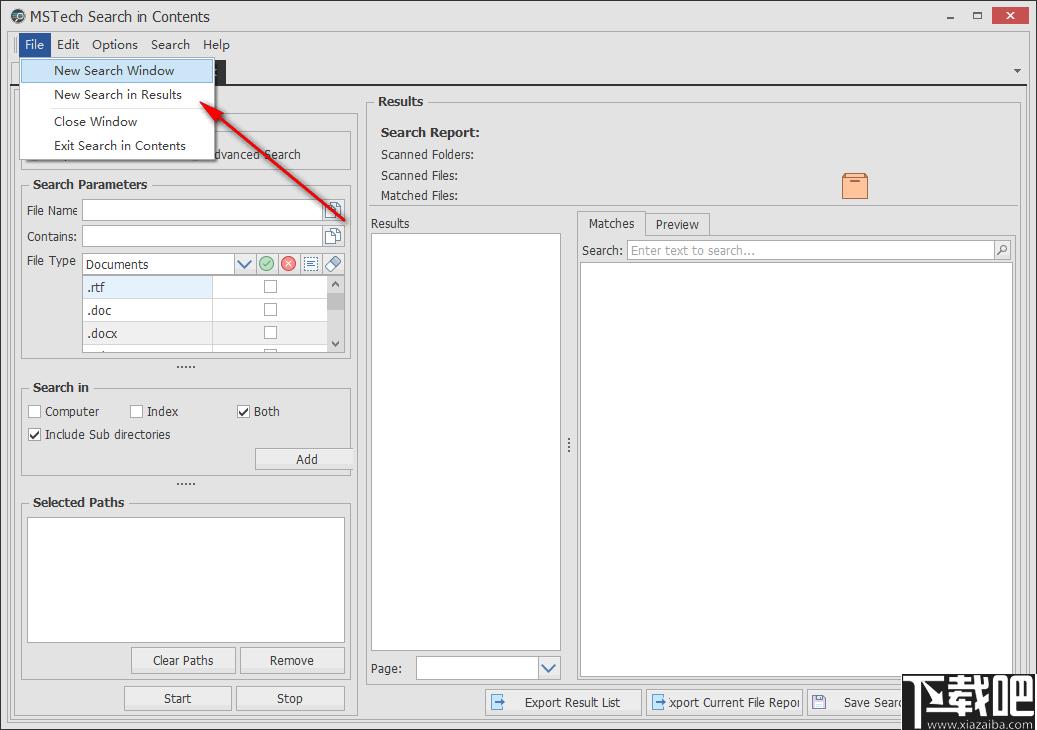The image size is (1037, 730).
Task: Click the Remove button under Selected Paths
Action: pos(292,661)
